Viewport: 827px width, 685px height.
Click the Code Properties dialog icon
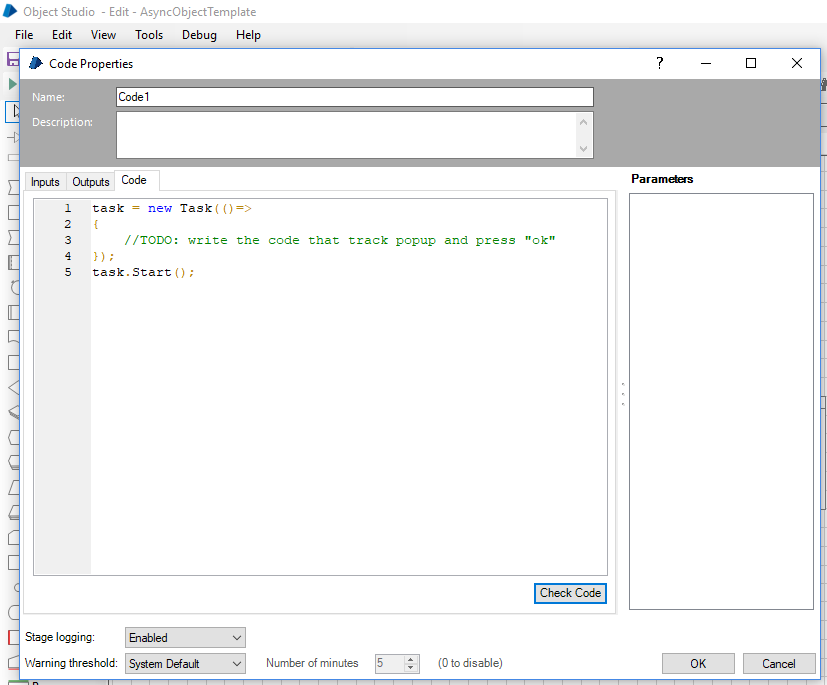(x=36, y=63)
